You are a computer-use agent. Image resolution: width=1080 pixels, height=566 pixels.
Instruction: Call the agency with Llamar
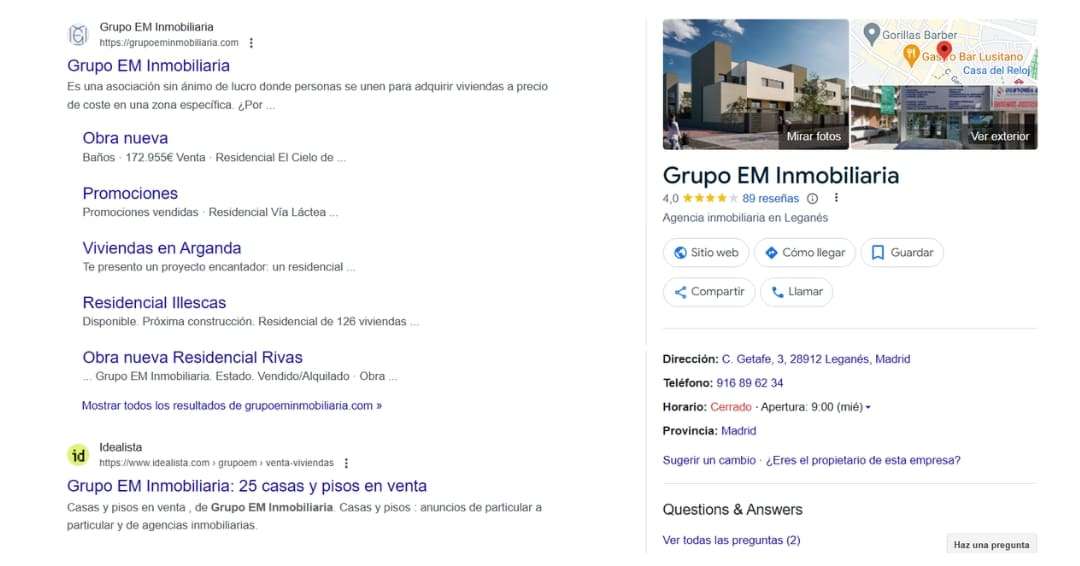click(796, 292)
